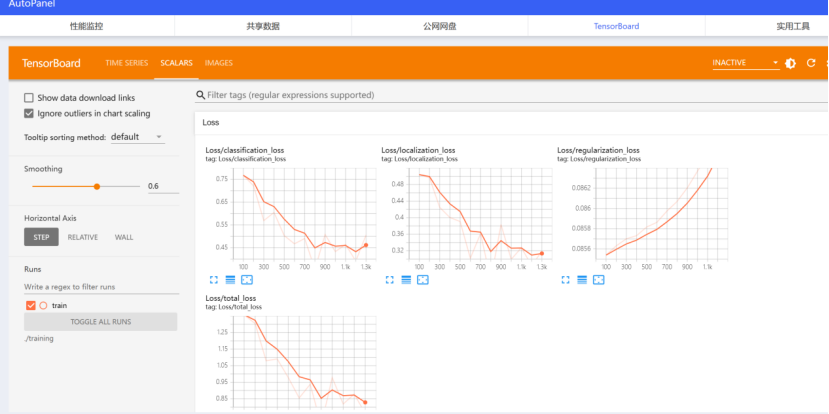Select WALL horizontal axis mode

click(x=124, y=237)
